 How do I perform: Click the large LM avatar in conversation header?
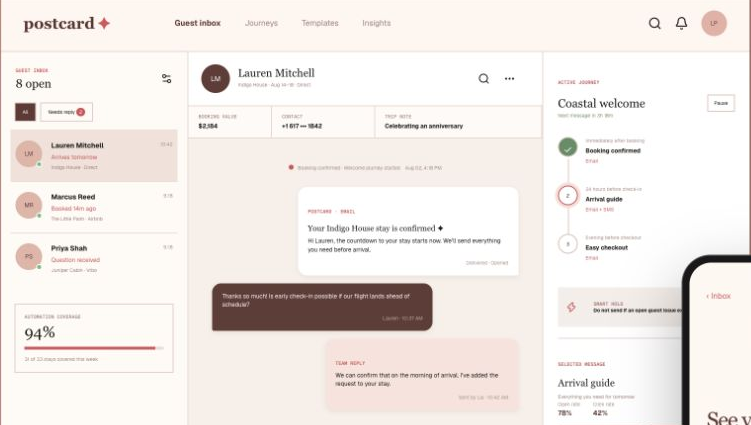point(215,79)
